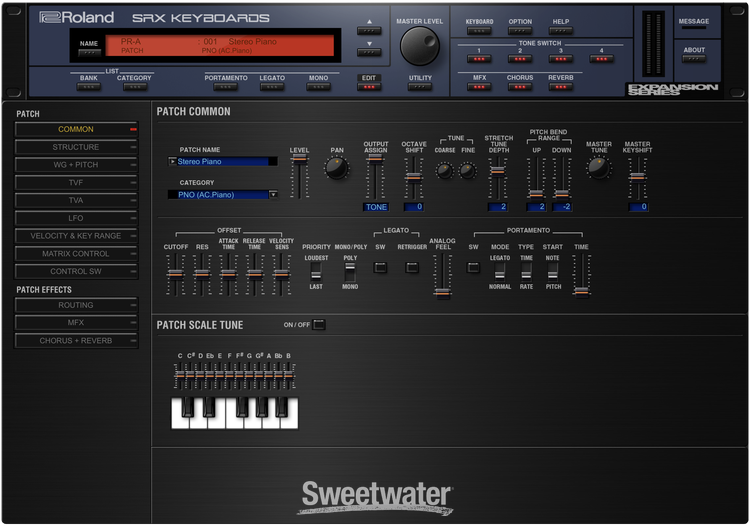The width and height of the screenshot is (750, 526).
Task: Open the VELOCITY & KEY RANGE tab
Action: (77, 236)
